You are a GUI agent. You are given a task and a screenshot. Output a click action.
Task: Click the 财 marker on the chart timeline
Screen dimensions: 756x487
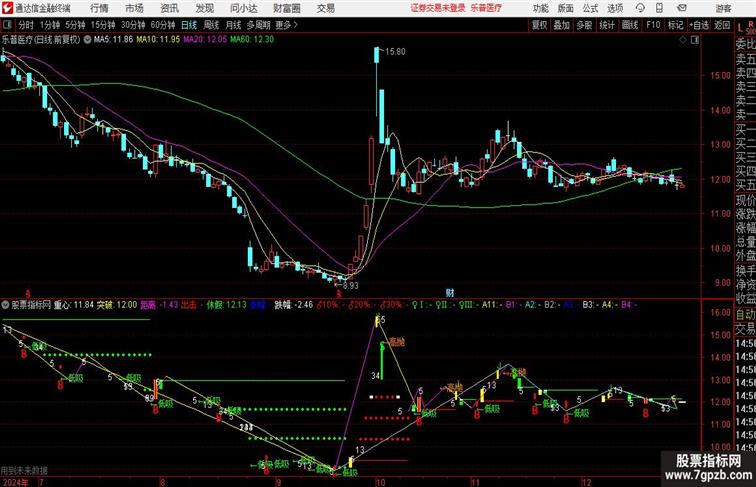pos(450,293)
